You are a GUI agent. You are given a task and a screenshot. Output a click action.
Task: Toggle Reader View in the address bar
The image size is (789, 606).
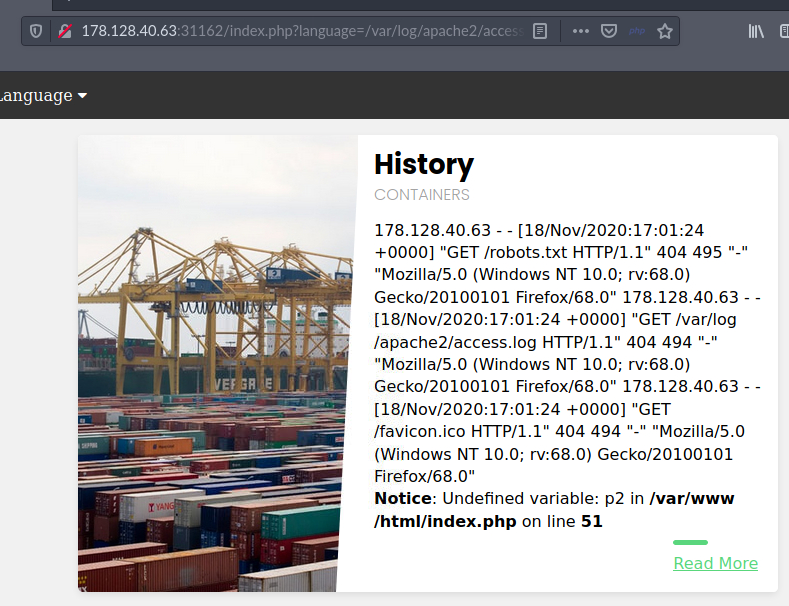coord(540,31)
